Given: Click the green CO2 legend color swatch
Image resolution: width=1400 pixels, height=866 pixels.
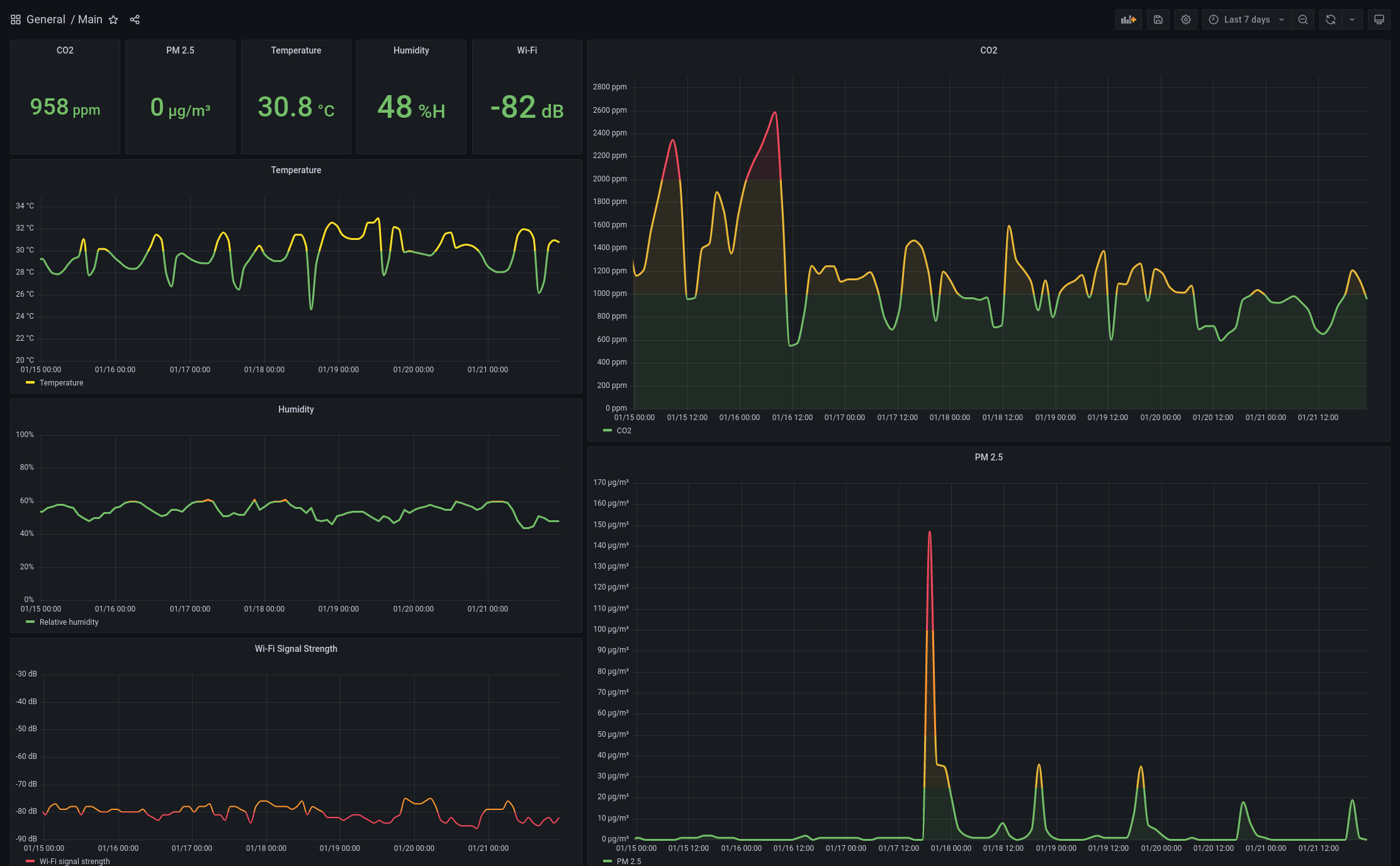Looking at the screenshot, I should (607, 431).
